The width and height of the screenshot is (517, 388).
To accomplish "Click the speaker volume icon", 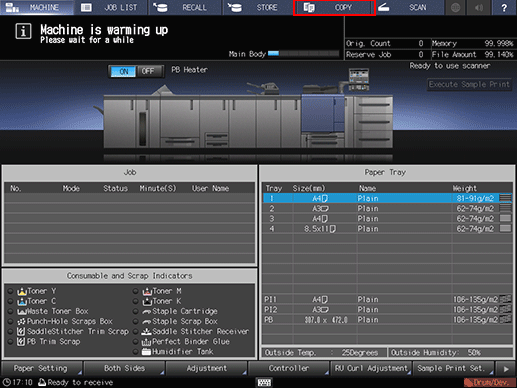I will tap(479, 7).
